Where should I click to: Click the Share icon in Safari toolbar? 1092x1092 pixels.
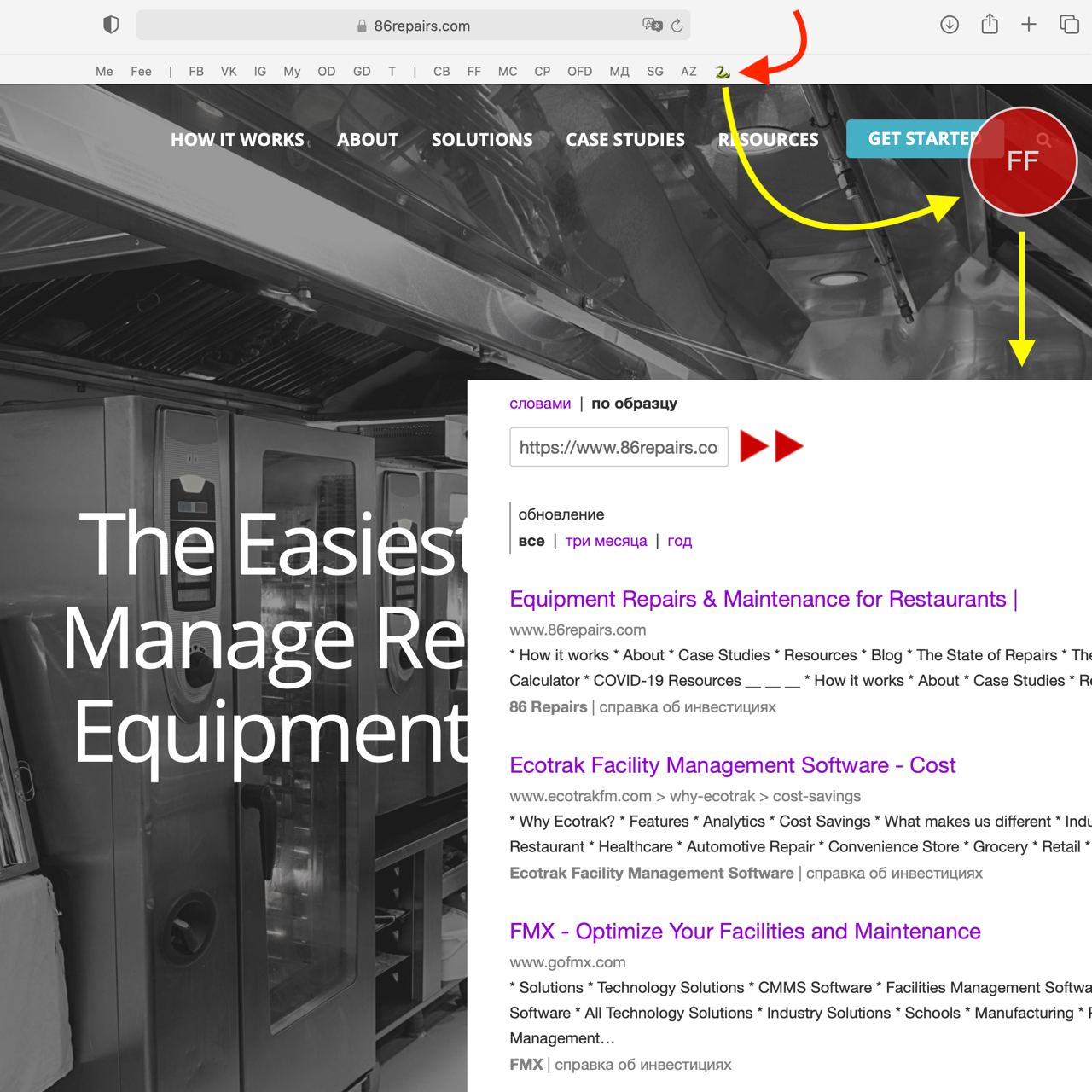(990, 24)
